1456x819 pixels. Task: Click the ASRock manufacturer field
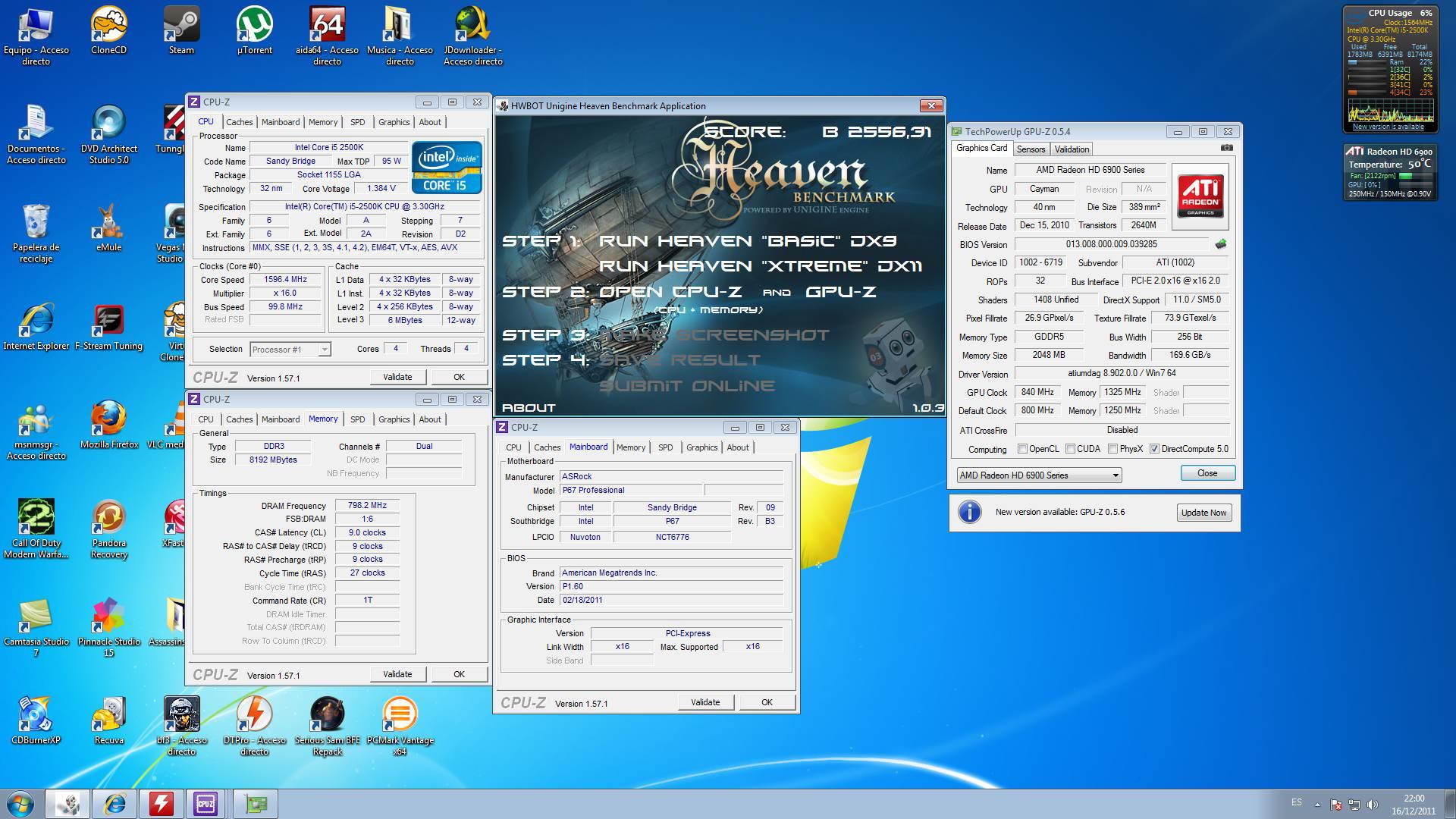coord(671,477)
